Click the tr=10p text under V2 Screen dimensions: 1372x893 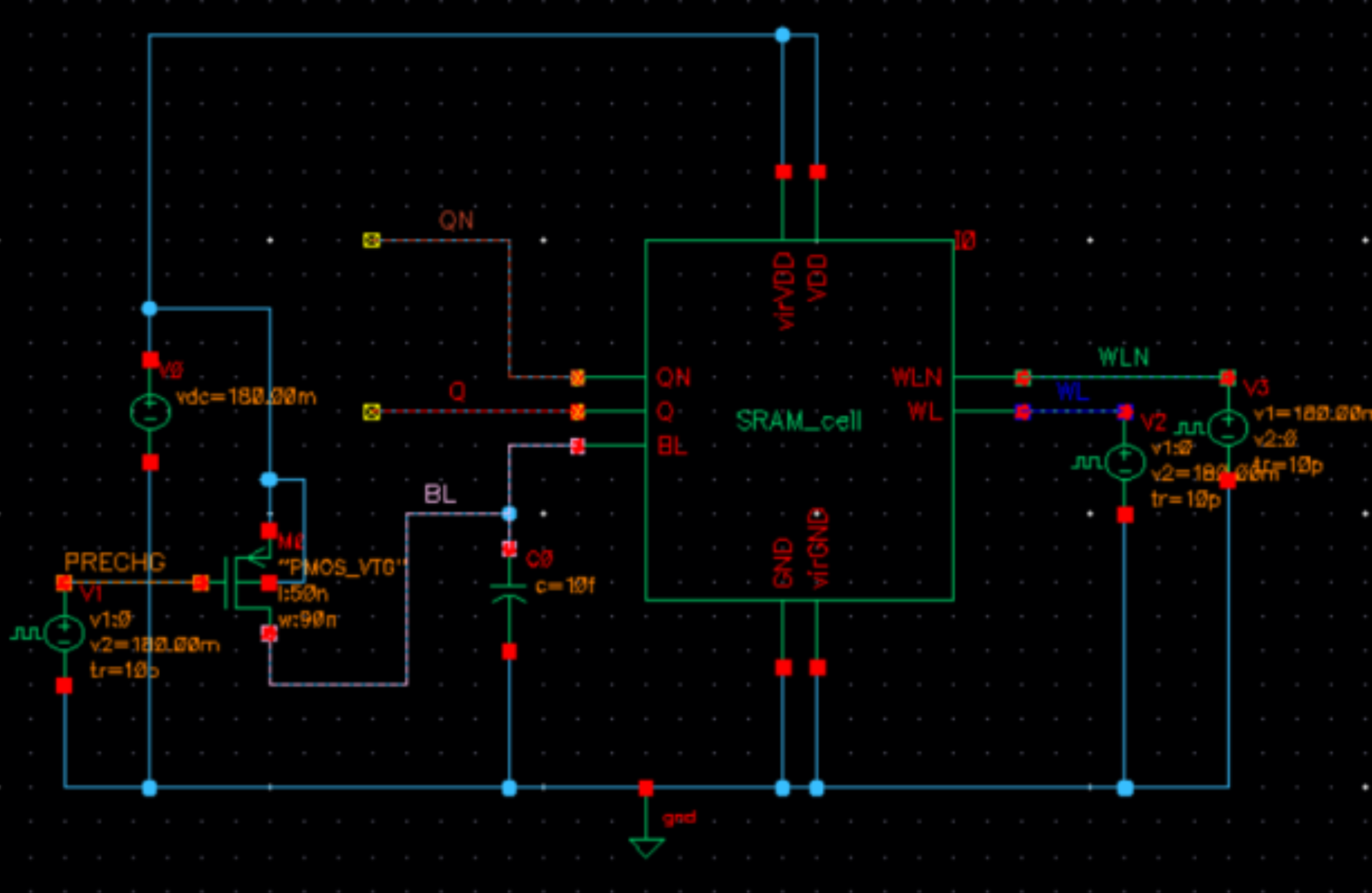click(1186, 500)
